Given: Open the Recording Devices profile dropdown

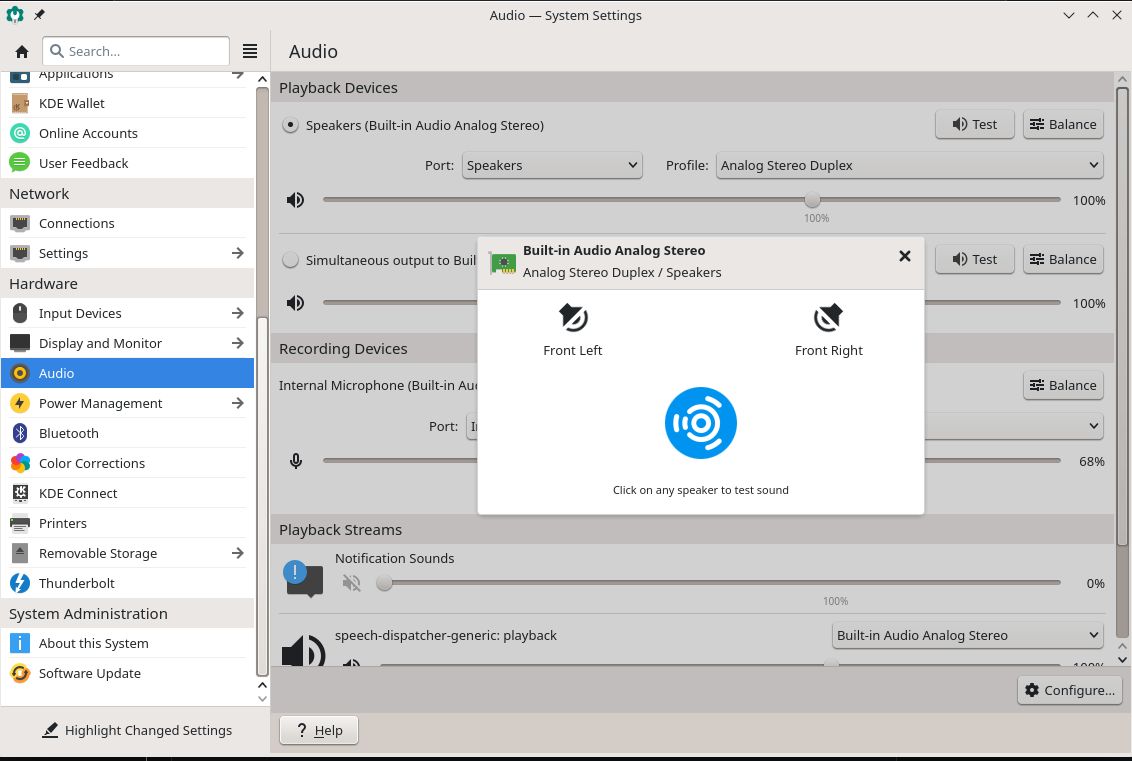Looking at the screenshot, I should point(1014,426).
